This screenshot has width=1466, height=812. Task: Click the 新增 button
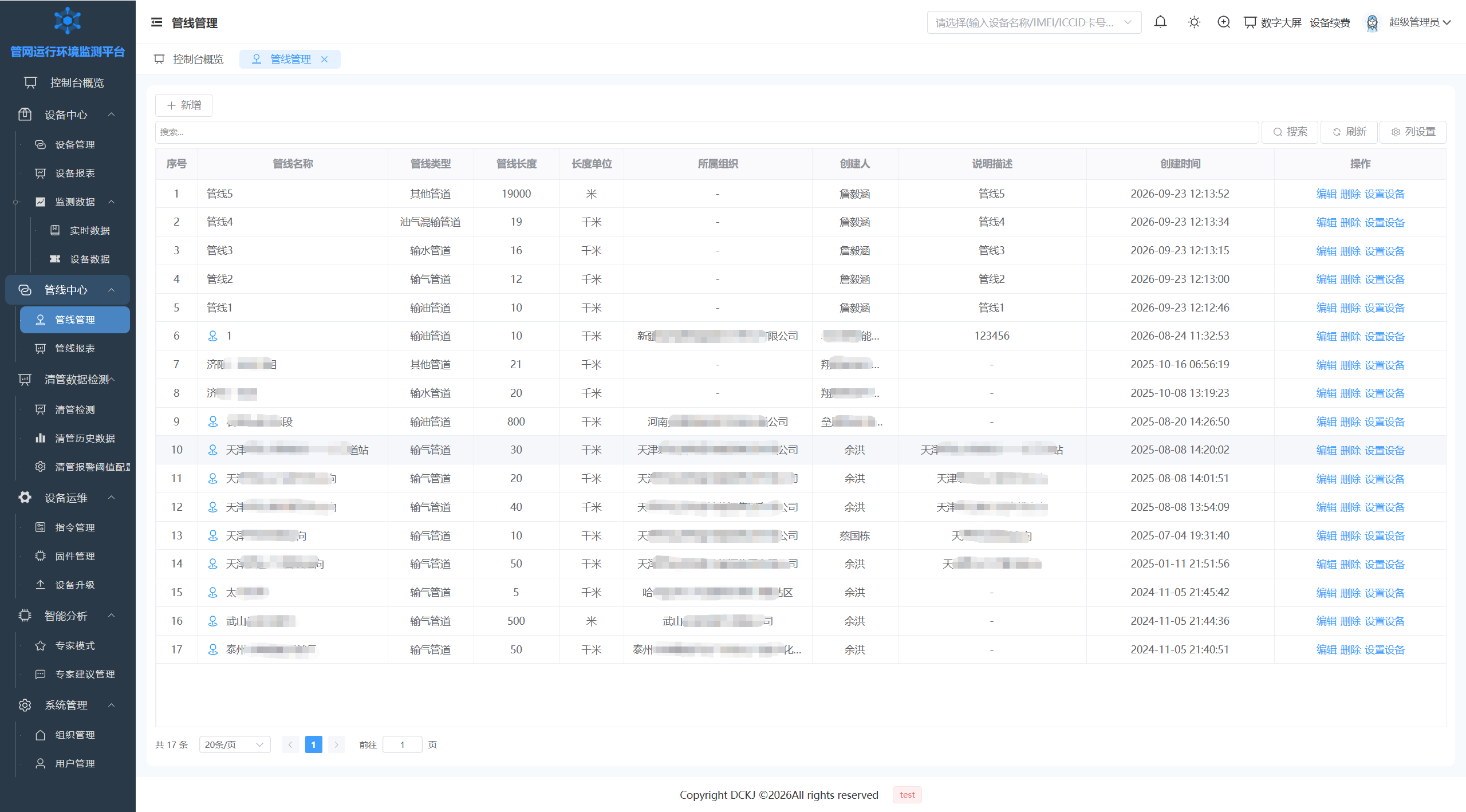click(x=184, y=105)
